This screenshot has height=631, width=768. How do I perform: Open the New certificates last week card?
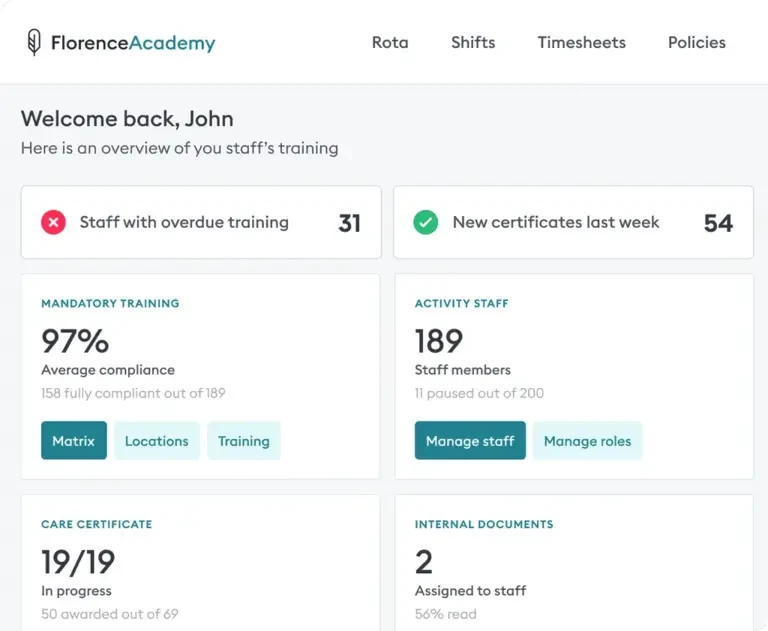point(574,222)
